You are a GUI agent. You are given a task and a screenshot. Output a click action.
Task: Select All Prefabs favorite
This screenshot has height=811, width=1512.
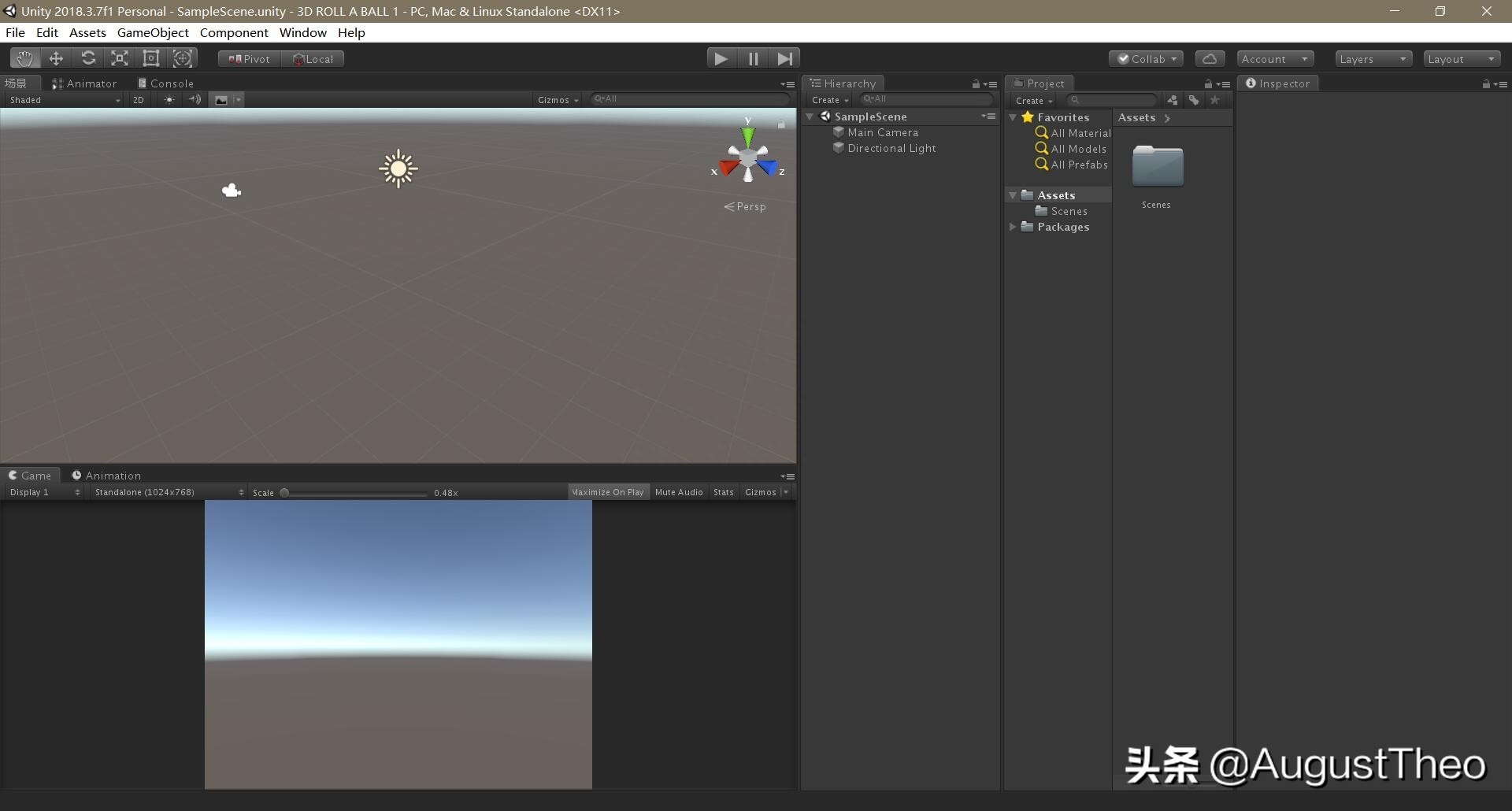click(x=1072, y=165)
